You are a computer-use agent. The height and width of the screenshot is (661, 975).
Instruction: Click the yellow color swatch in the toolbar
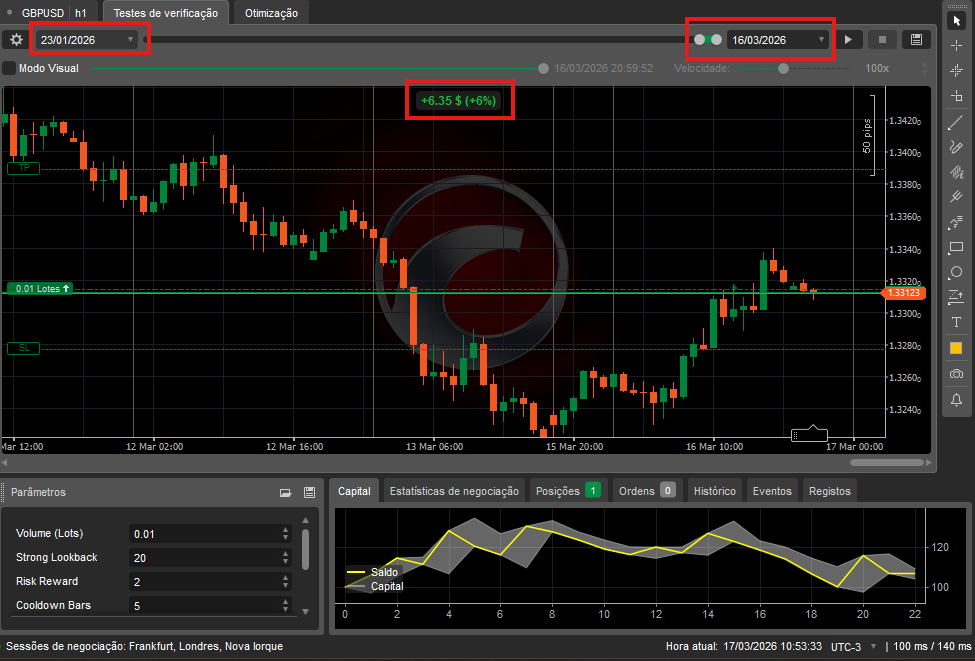point(956,348)
